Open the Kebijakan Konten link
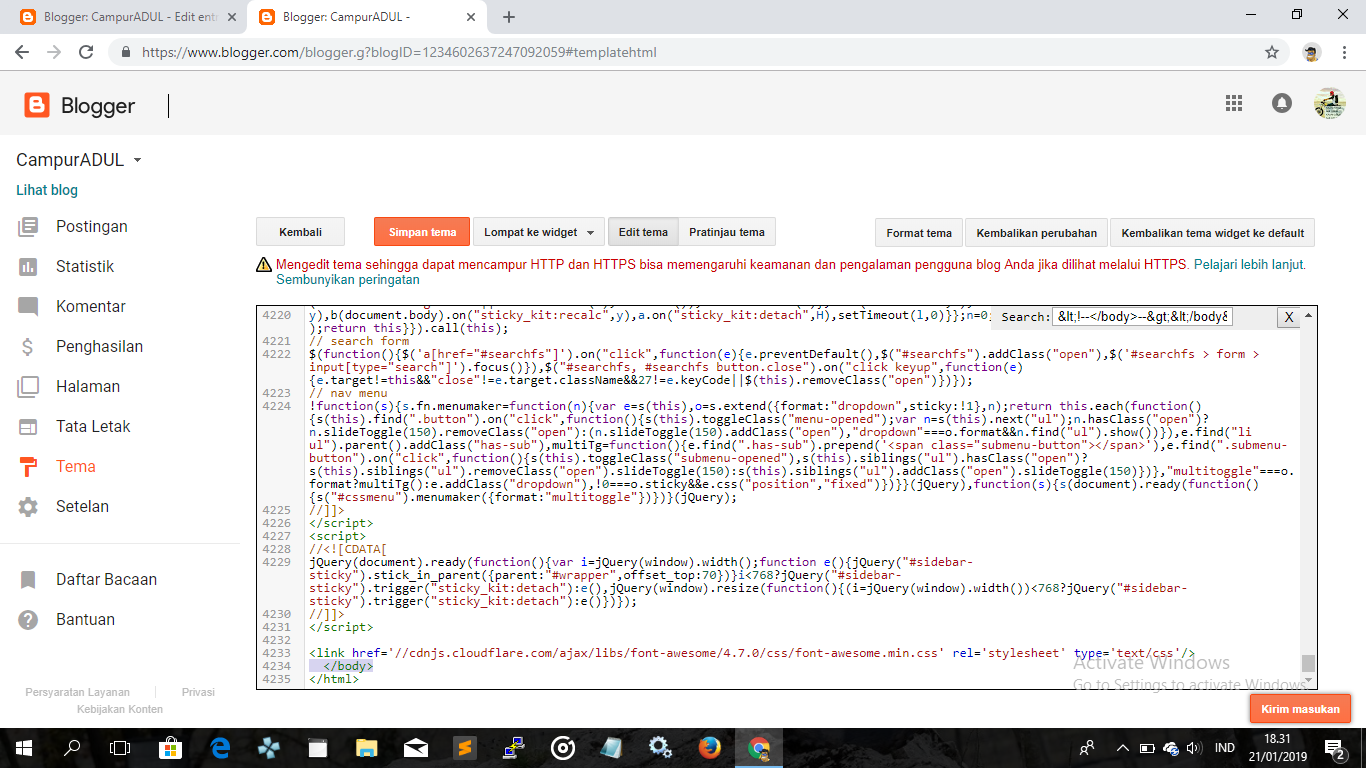Image resolution: width=1366 pixels, height=768 pixels. click(x=120, y=709)
